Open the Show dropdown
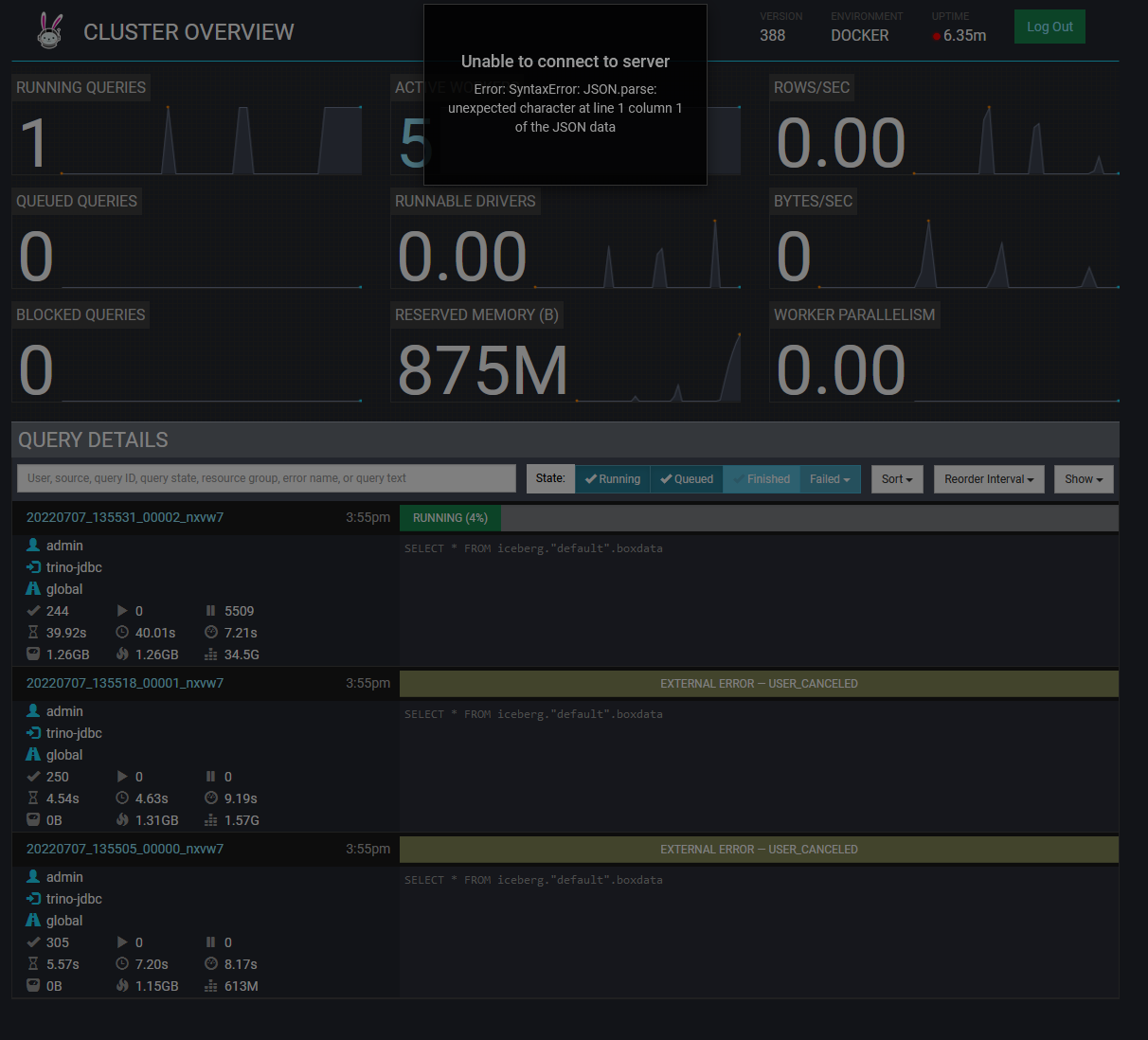This screenshot has width=1148, height=1040. tap(1084, 478)
